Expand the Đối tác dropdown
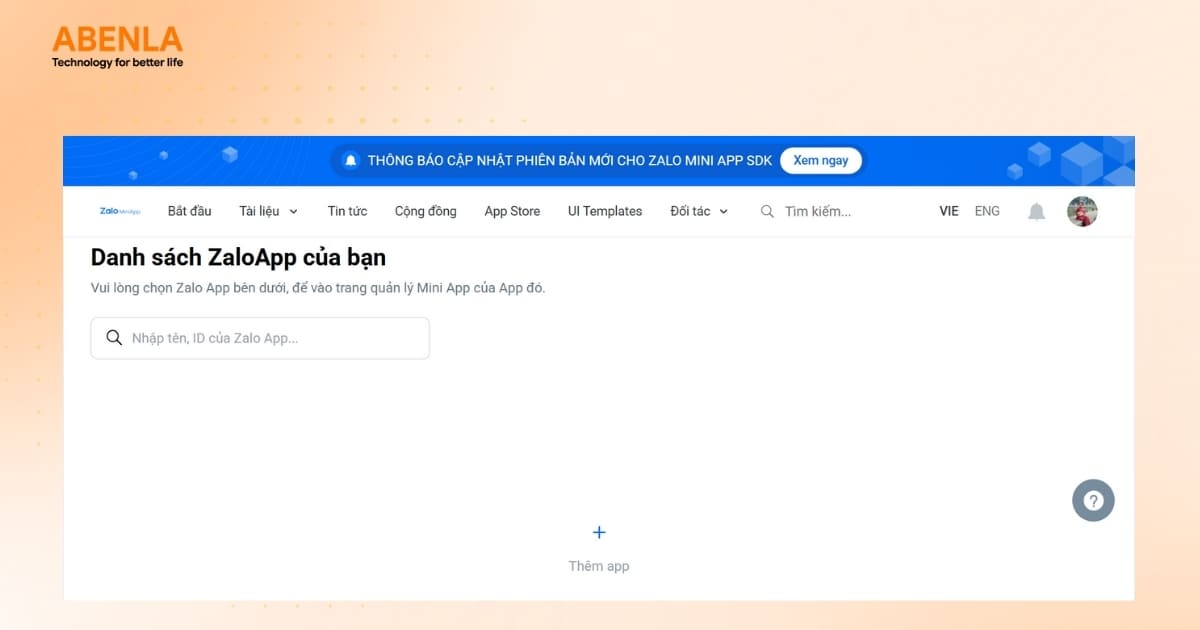The image size is (1200, 630). pyautogui.click(x=699, y=211)
